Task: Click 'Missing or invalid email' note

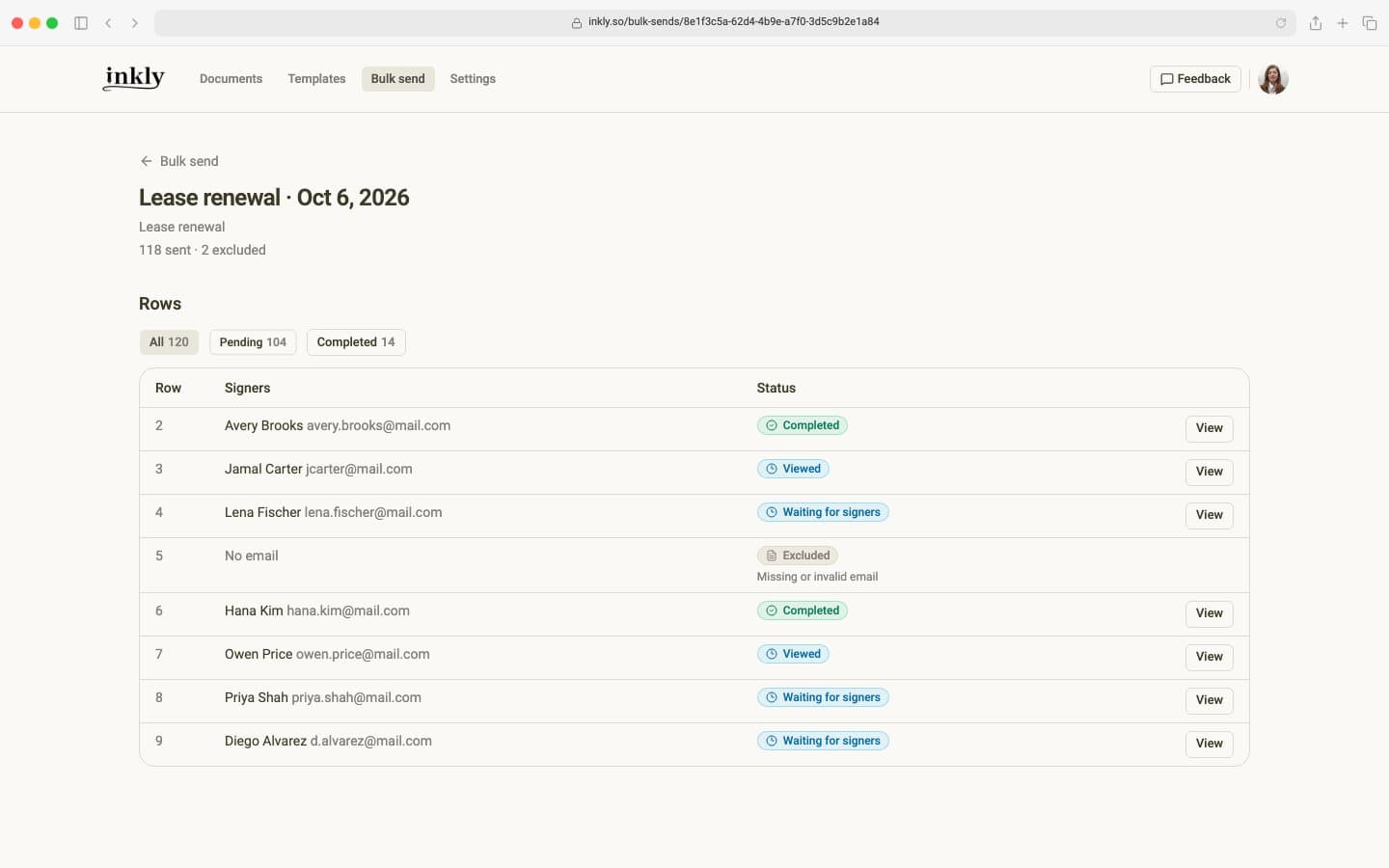Action: coord(817,577)
